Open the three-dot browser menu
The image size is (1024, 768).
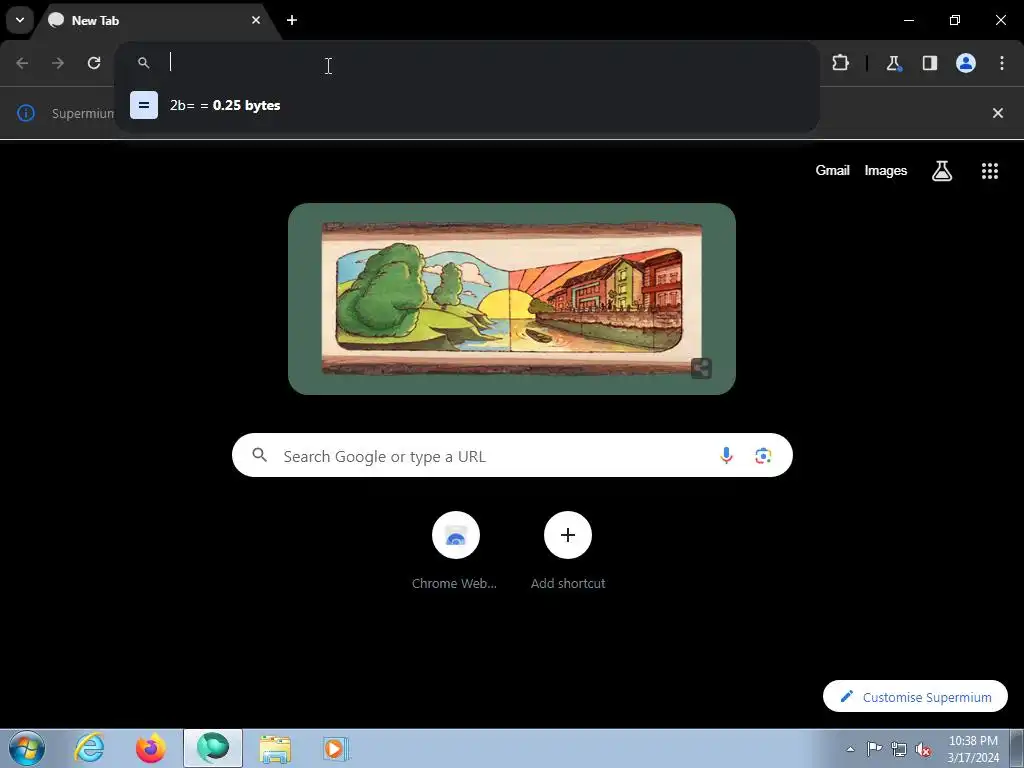[1002, 63]
